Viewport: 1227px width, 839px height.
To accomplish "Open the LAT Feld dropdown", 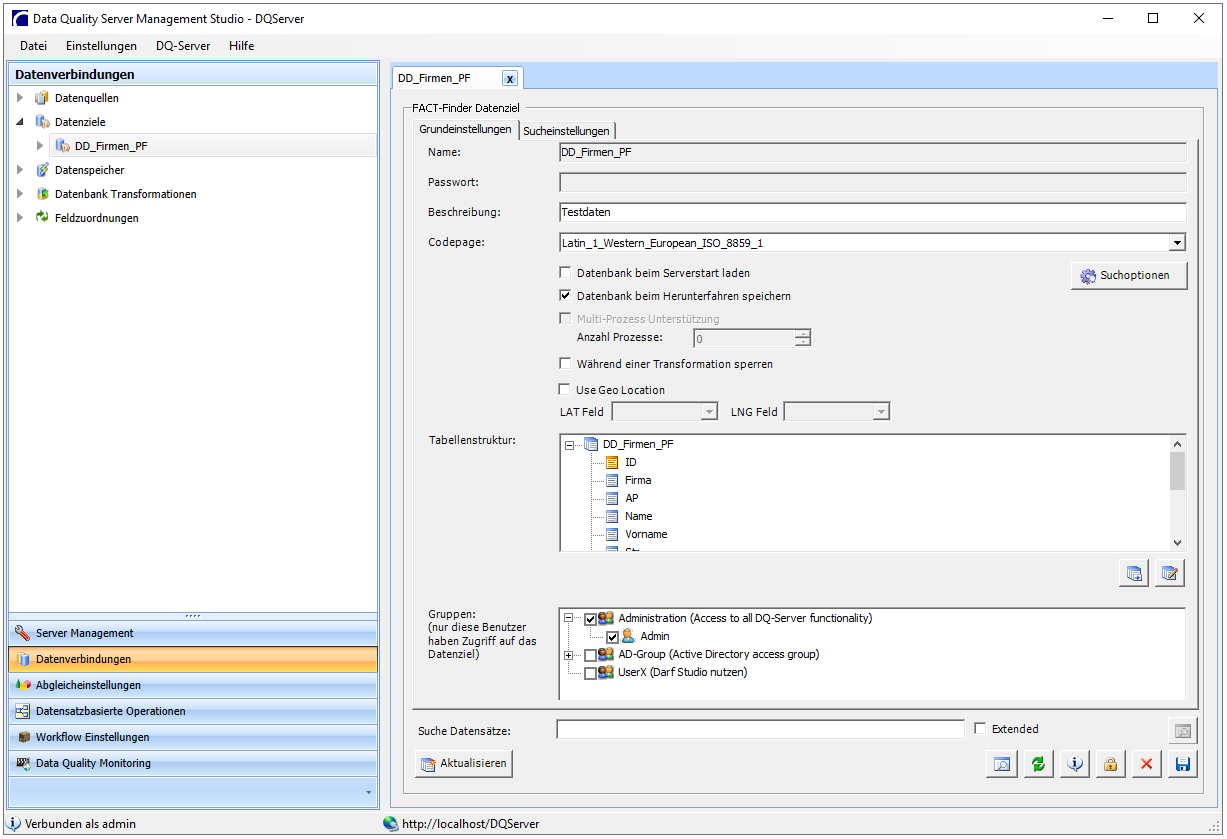I will point(709,412).
